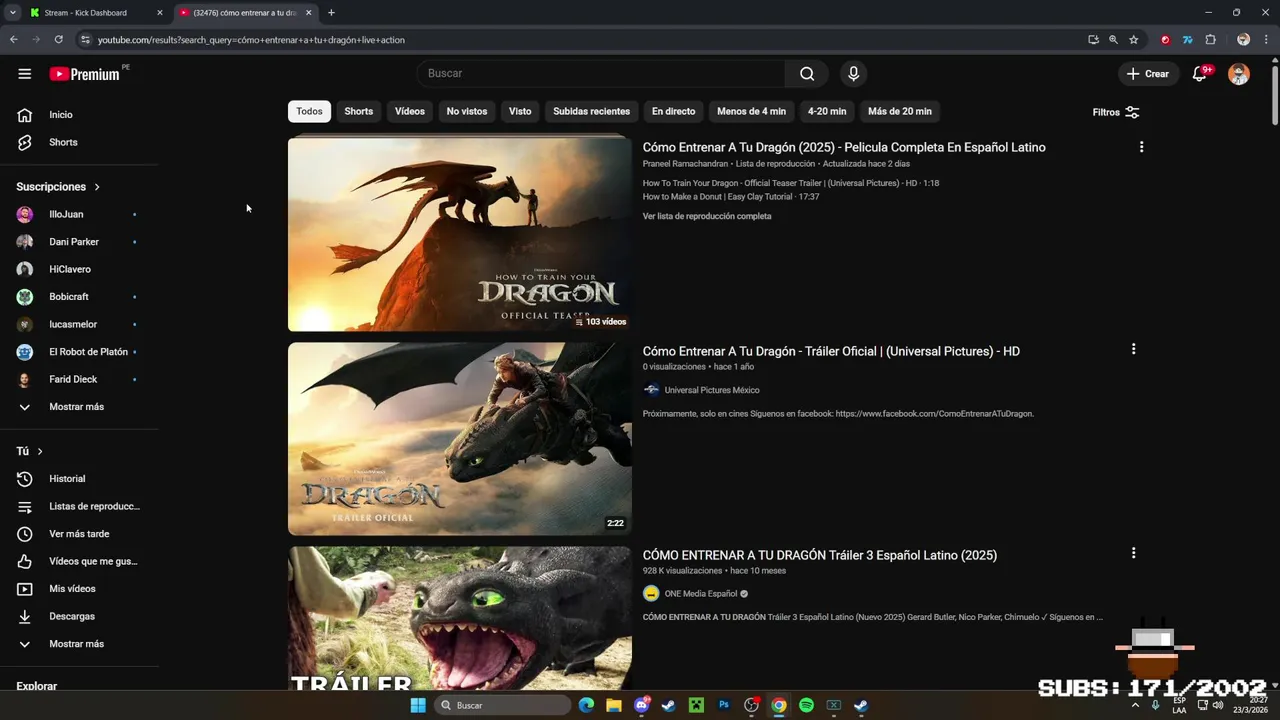Open the Tú section chevron
This screenshot has height=720, width=1280.
coord(40,451)
